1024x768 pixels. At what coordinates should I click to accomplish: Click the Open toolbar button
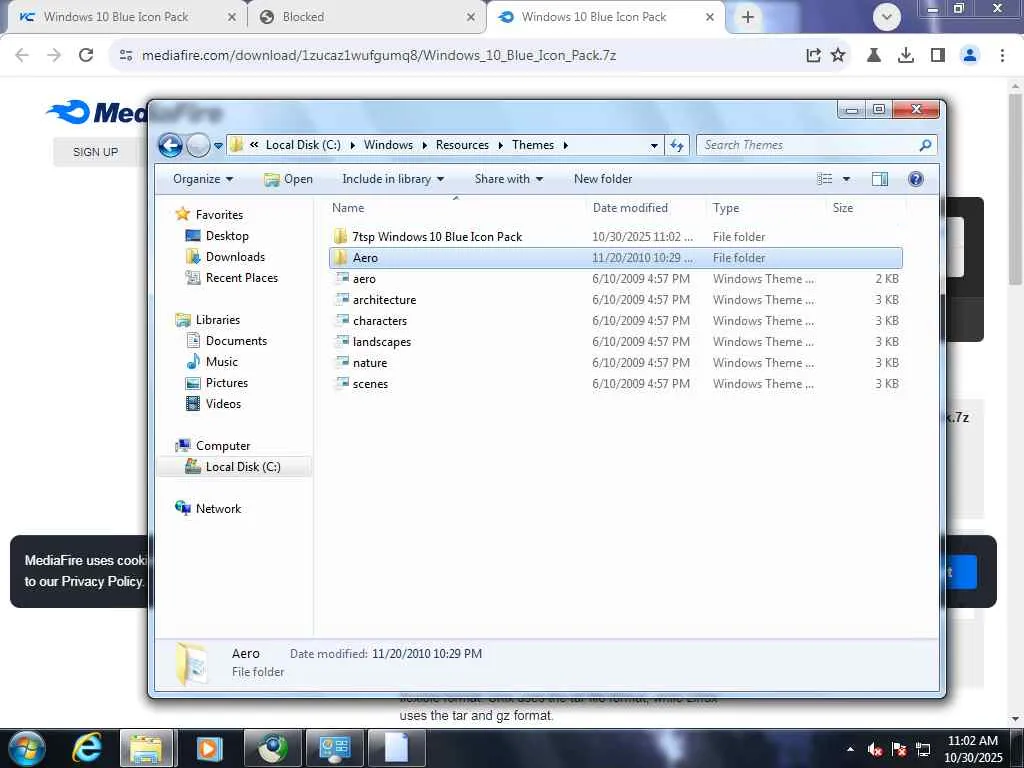coord(289,179)
